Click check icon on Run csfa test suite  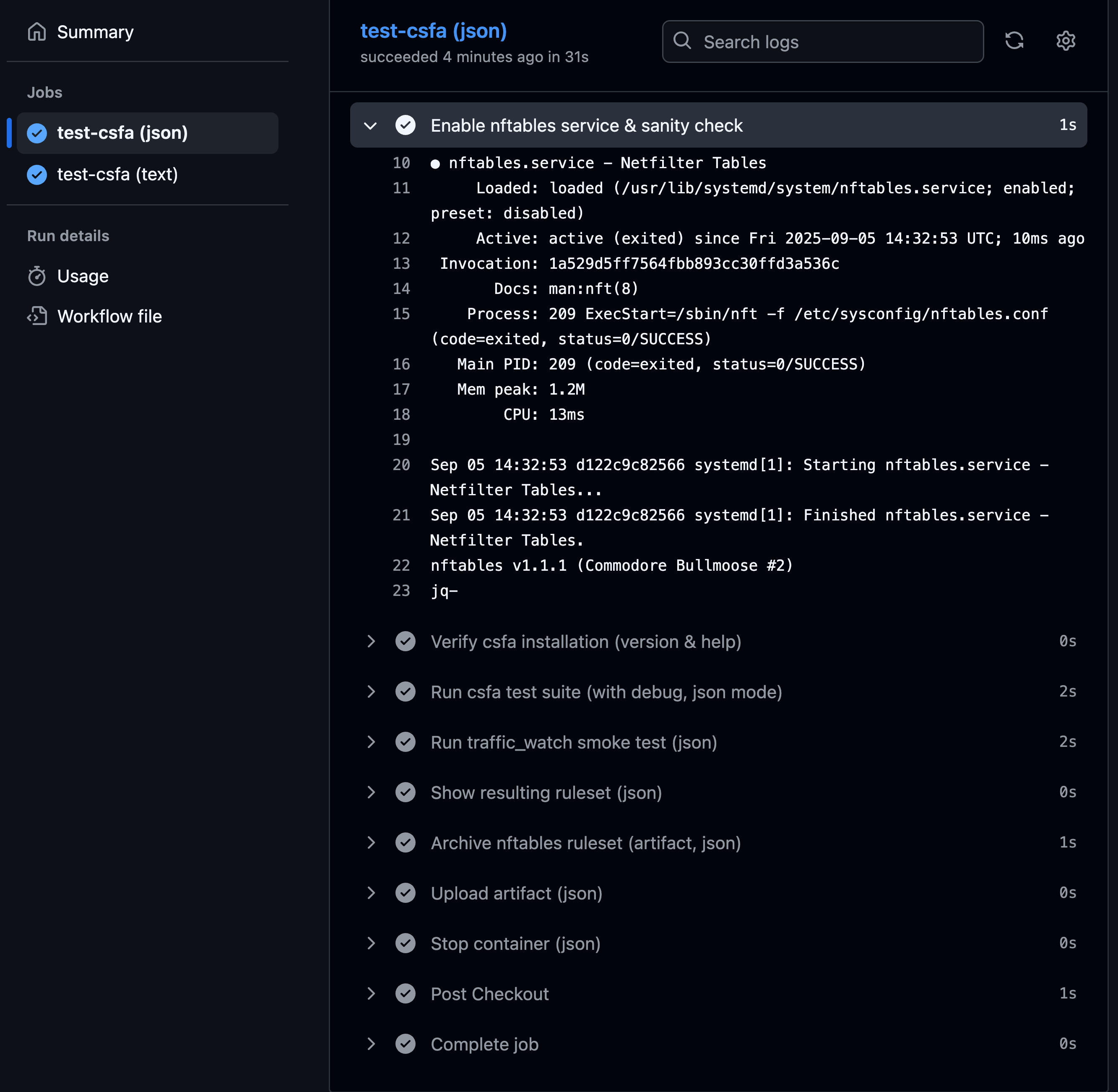406,692
